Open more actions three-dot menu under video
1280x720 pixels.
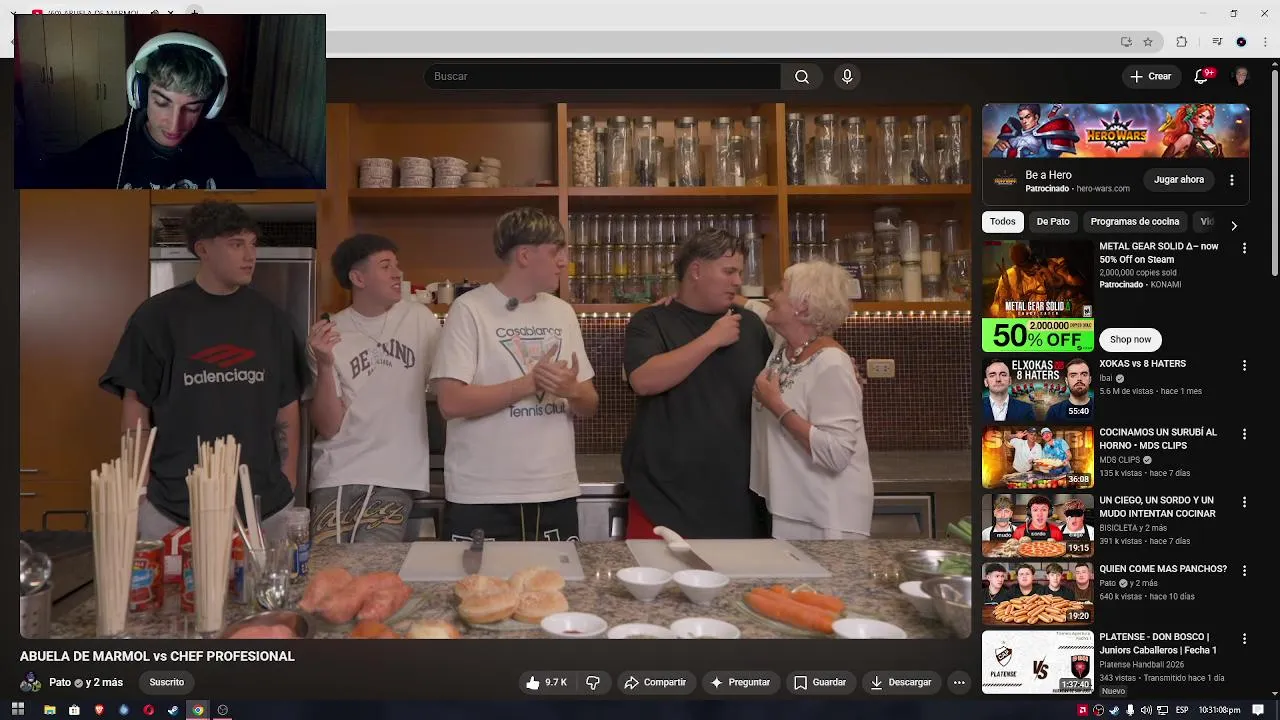click(x=959, y=683)
